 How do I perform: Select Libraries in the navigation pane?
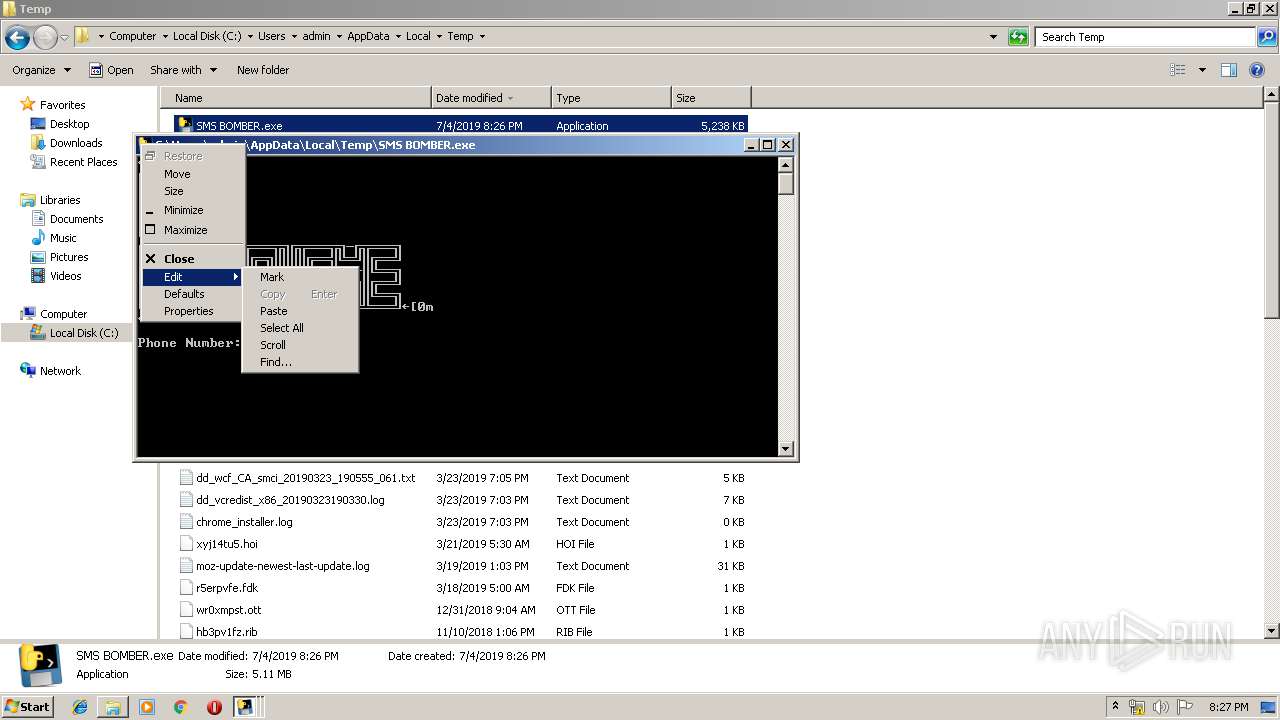coord(60,200)
